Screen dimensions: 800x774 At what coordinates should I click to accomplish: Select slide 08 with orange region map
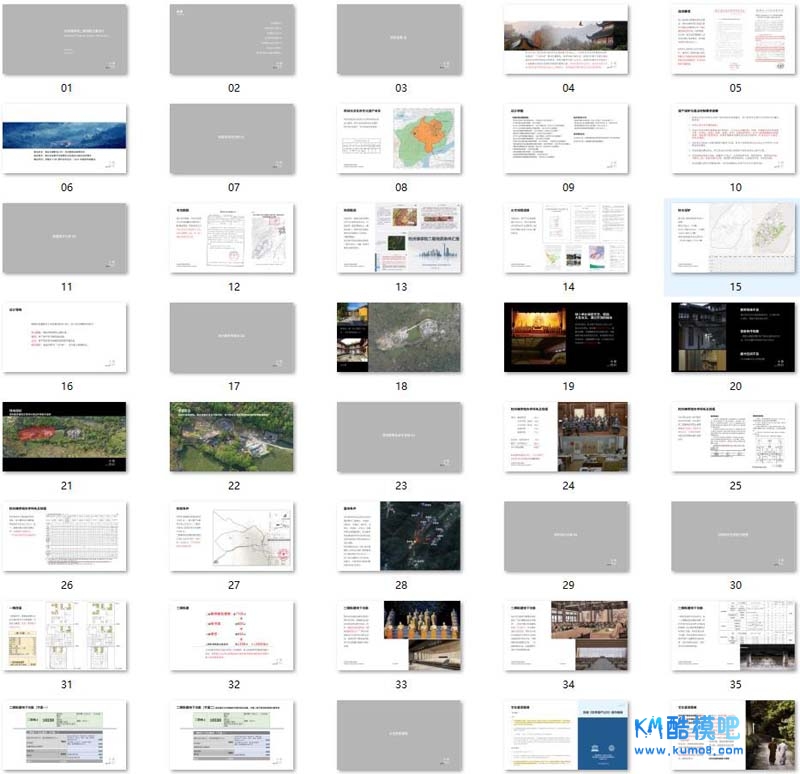pos(399,139)
